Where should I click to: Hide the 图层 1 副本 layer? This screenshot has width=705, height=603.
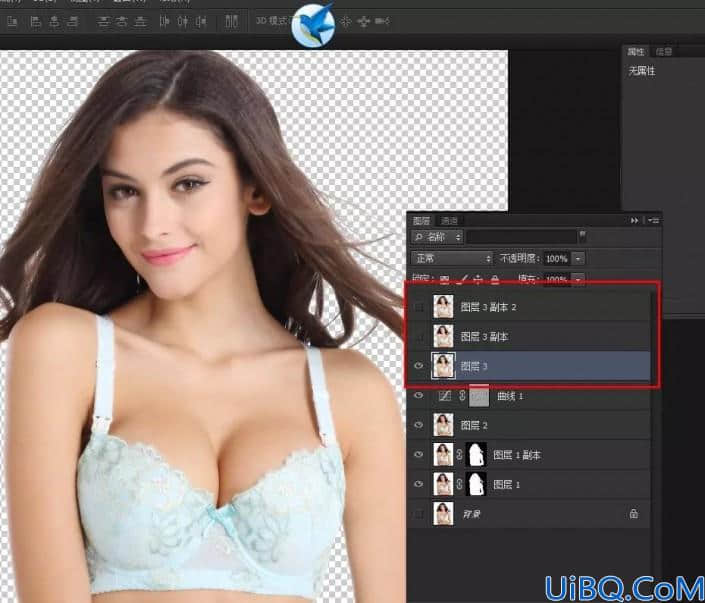[x=419, y=455]
